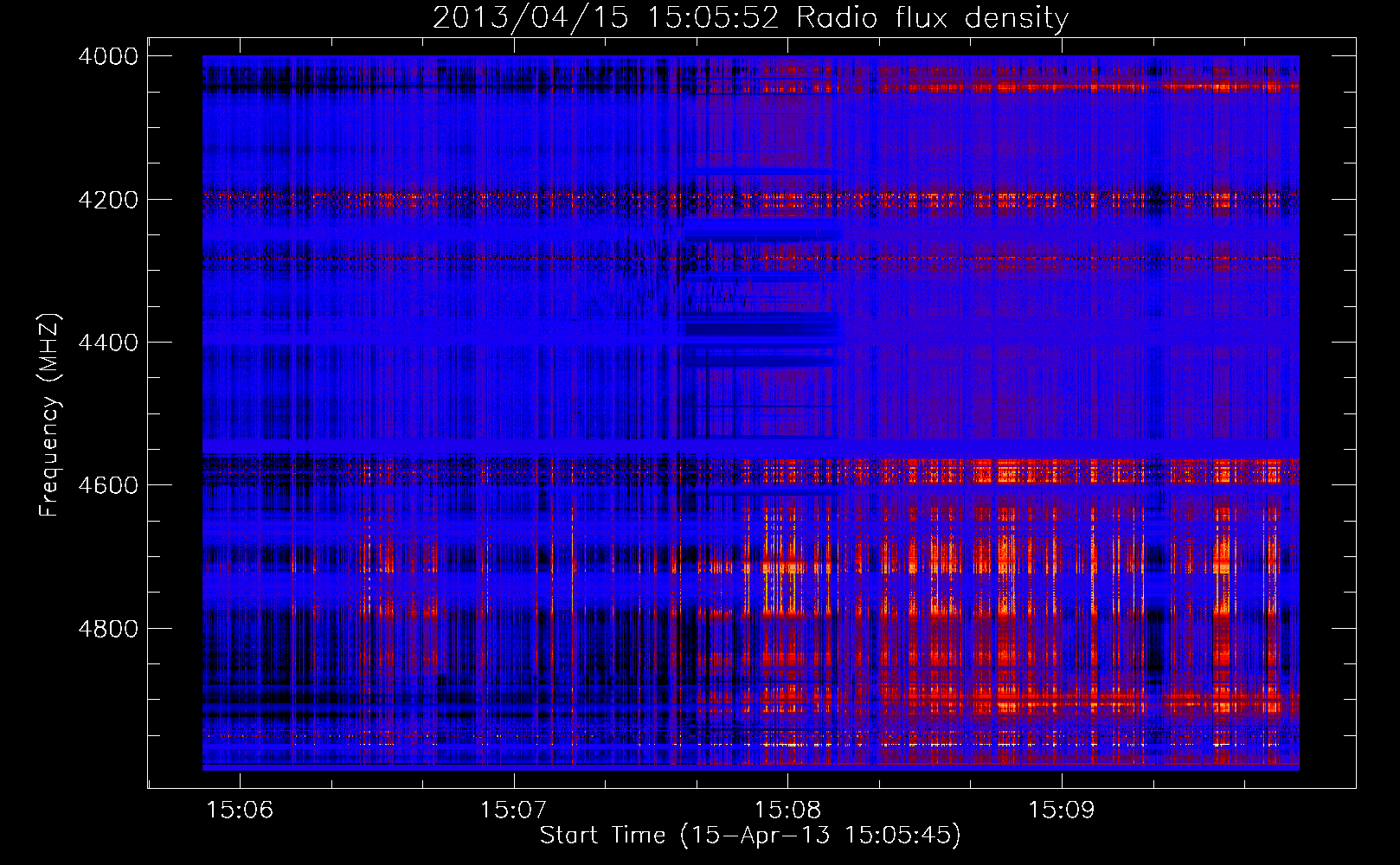This screenshot has width=1400, height=865.
Task: Click the 4800 frequency tick label
Action: tap(108, 629)
